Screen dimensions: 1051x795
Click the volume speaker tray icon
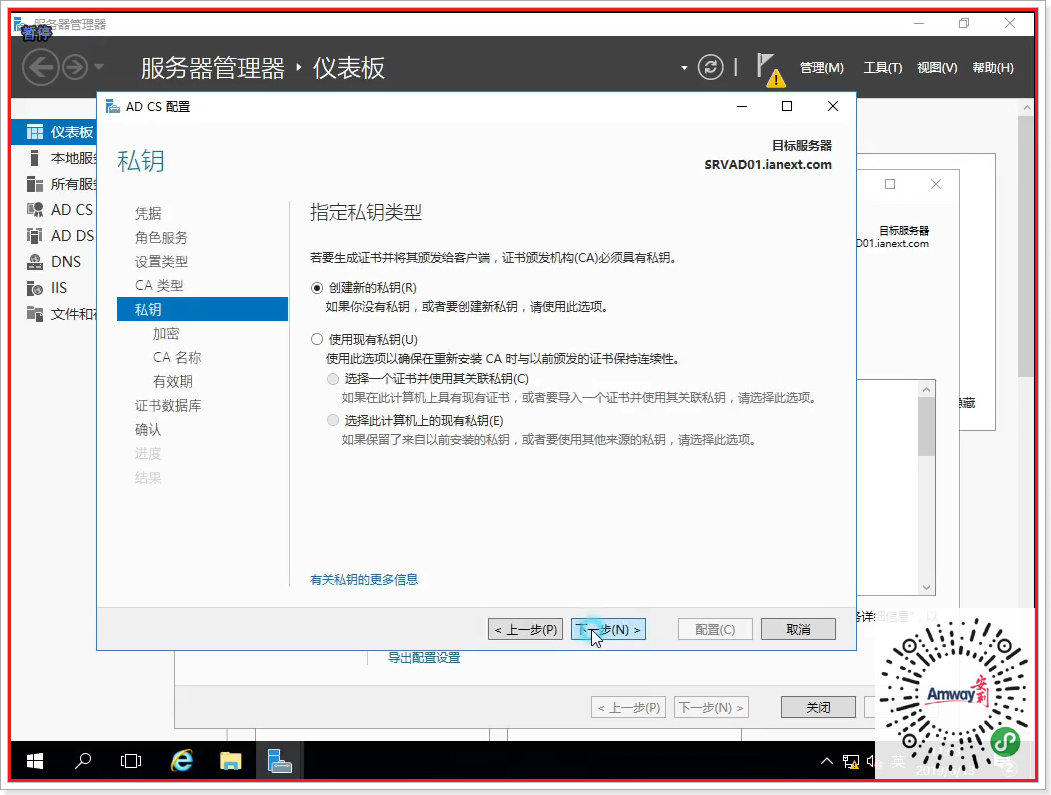(x=871, y=761)
